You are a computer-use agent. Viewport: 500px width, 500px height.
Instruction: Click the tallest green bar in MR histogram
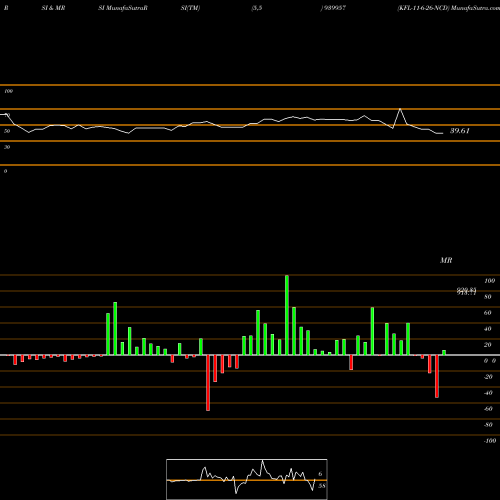point(287,315)
